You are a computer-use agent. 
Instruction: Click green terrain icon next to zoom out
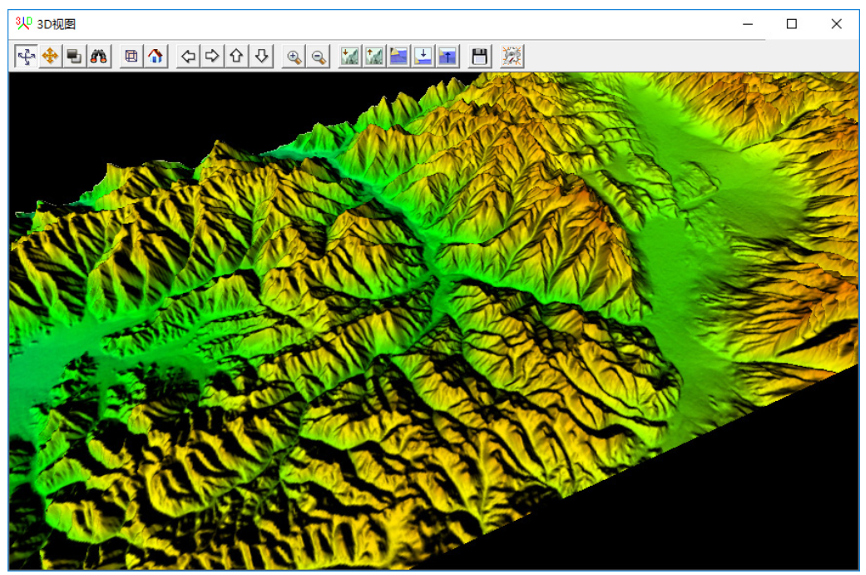(x=350, y=57)
